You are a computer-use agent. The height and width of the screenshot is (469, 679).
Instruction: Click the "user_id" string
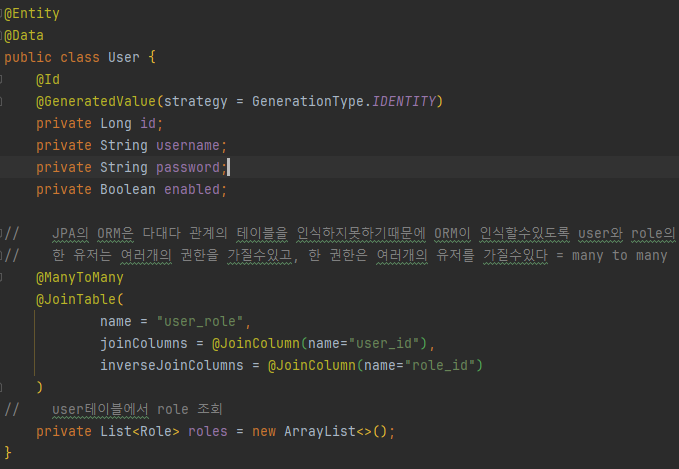pos(384,344)
